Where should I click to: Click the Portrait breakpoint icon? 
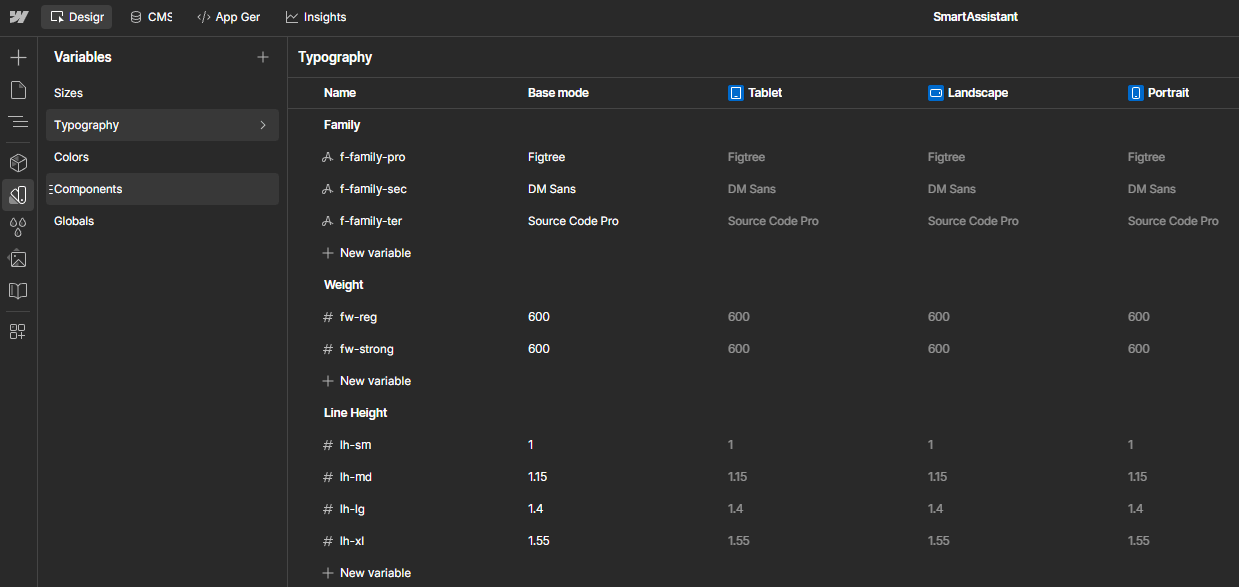[1136, 93]
